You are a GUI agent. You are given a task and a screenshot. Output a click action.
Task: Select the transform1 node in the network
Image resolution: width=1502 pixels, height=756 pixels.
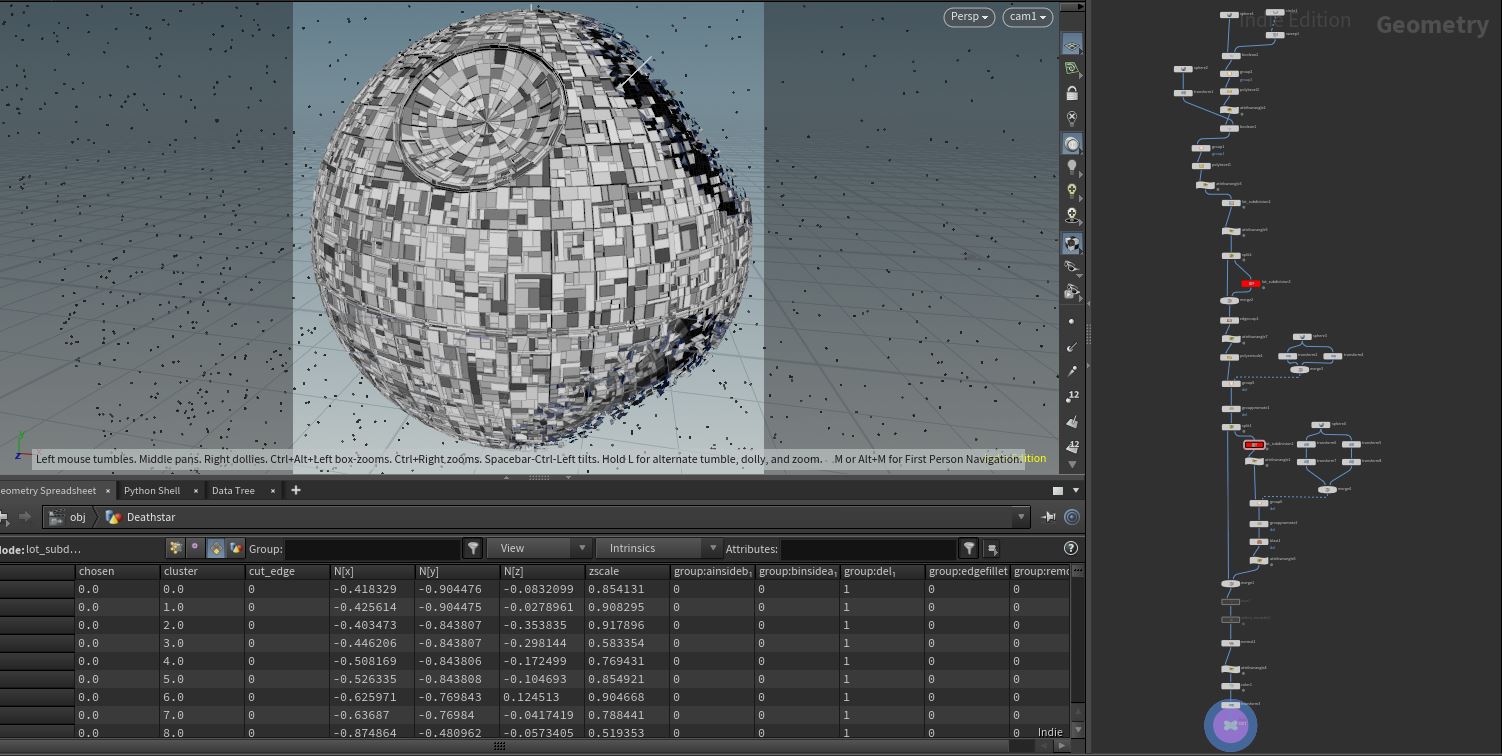point(1182,93)
